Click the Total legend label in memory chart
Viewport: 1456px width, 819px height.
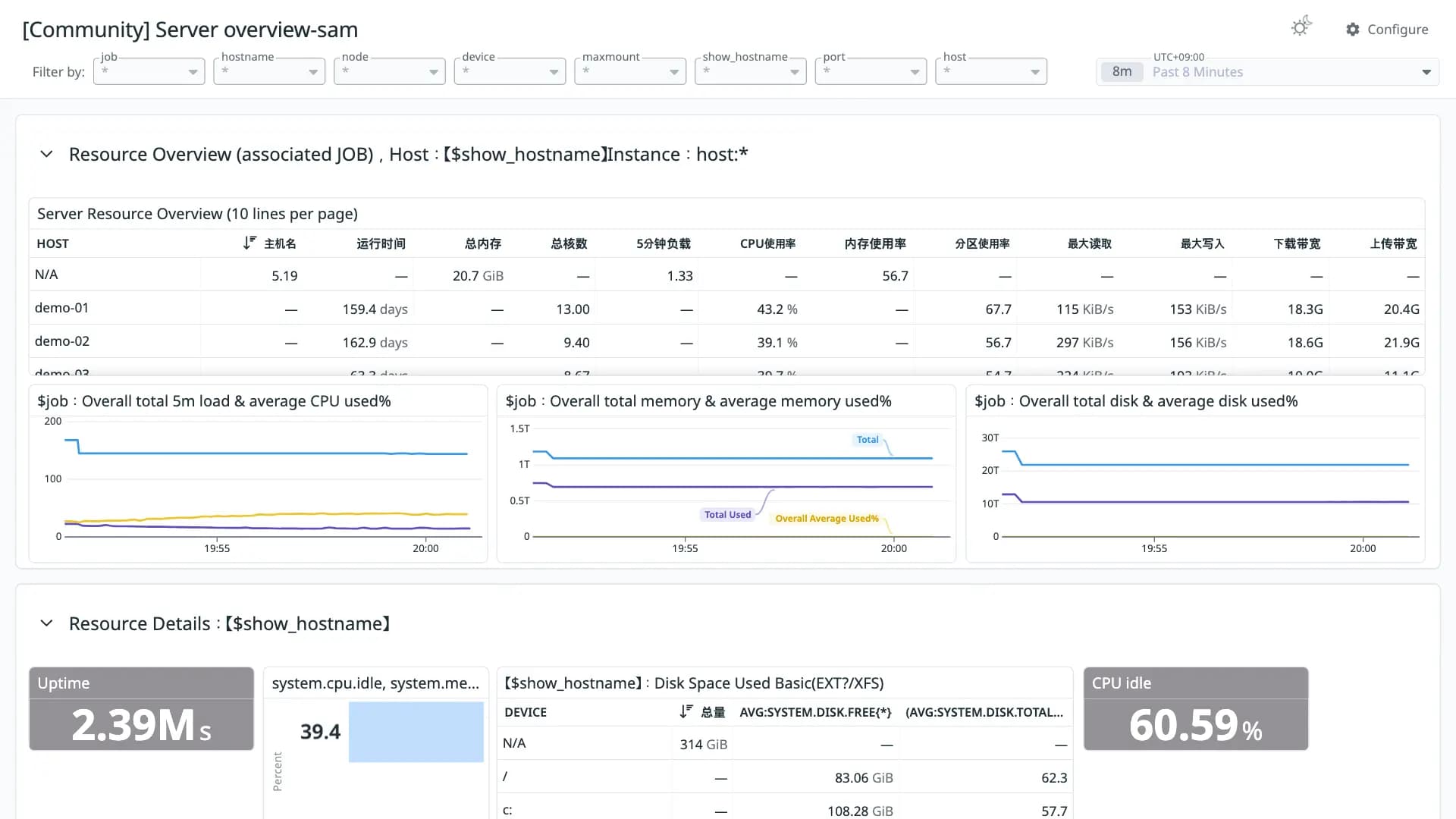tap(868, 440)
